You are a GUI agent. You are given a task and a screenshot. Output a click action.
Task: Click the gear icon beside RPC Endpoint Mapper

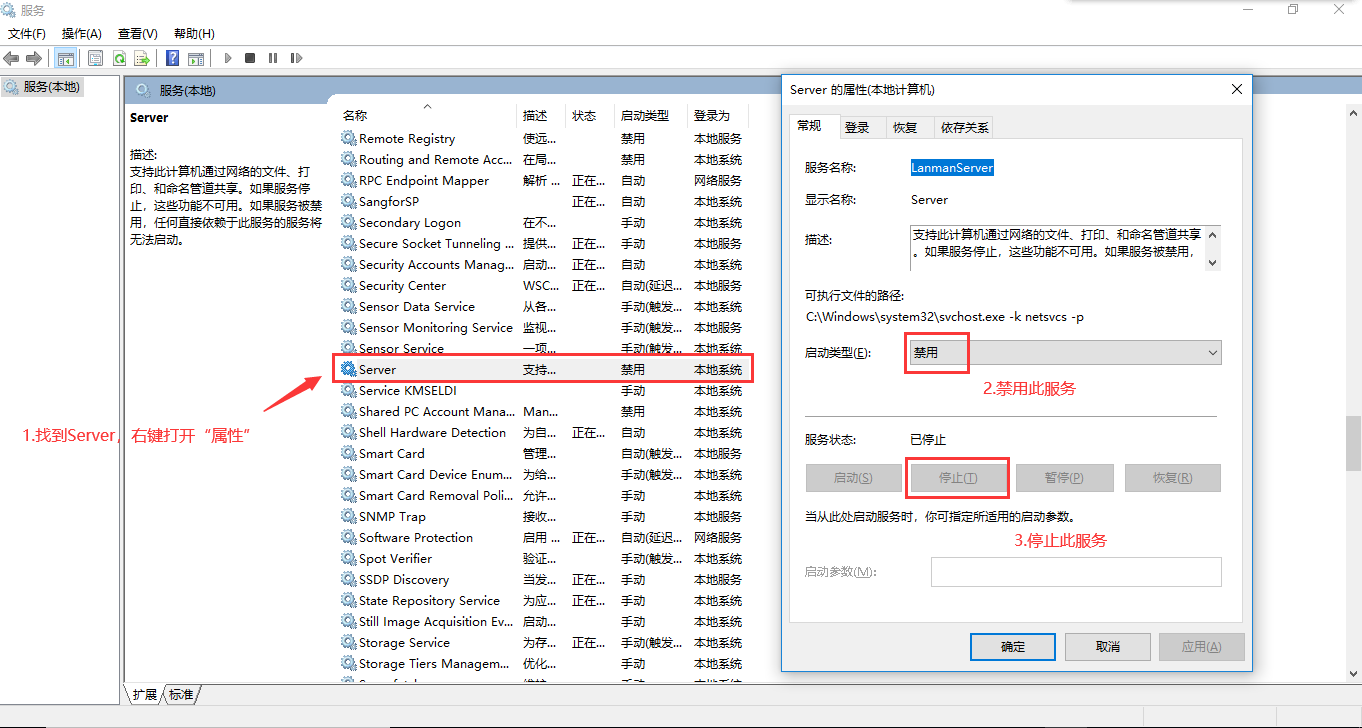click(348, 180)
